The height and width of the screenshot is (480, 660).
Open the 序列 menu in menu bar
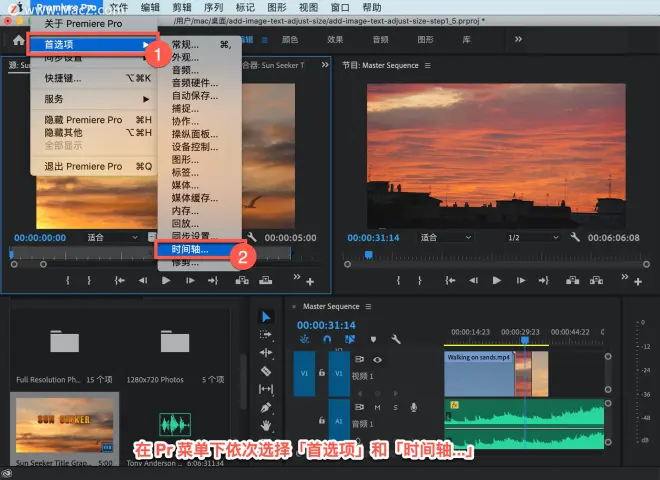(213, 7)
